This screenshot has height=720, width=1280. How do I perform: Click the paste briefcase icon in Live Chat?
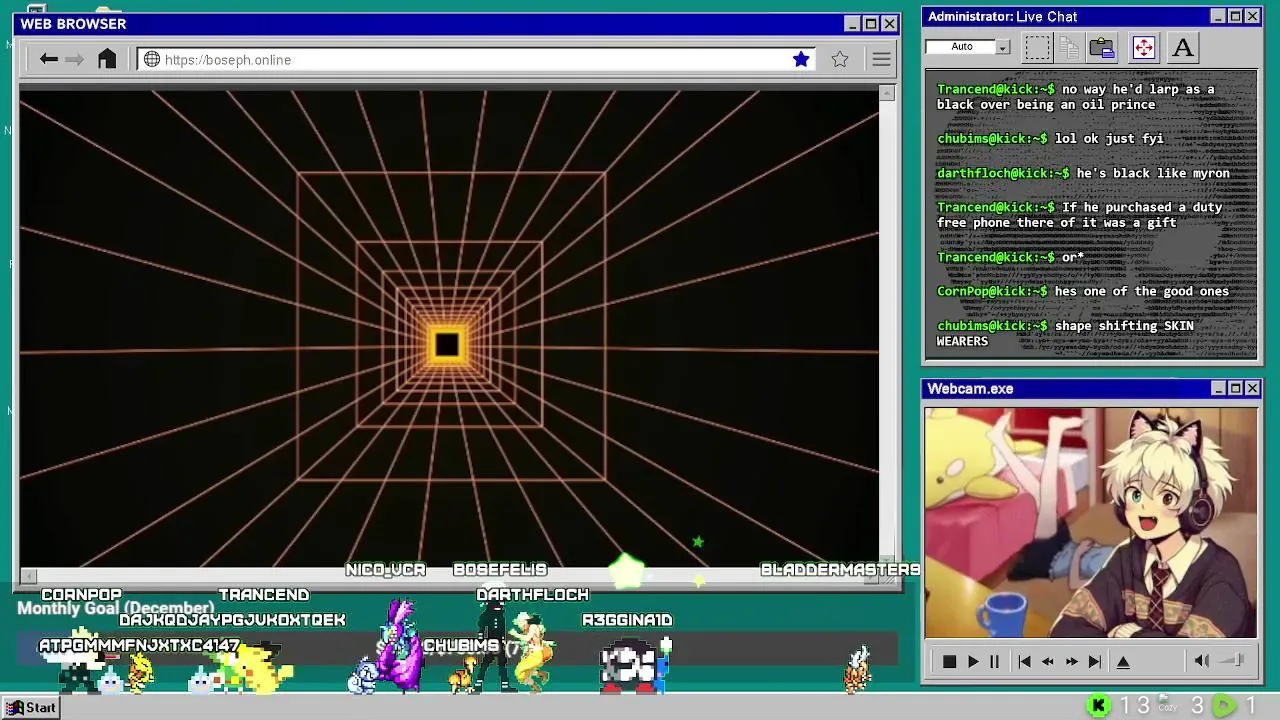pos(1102,47)
